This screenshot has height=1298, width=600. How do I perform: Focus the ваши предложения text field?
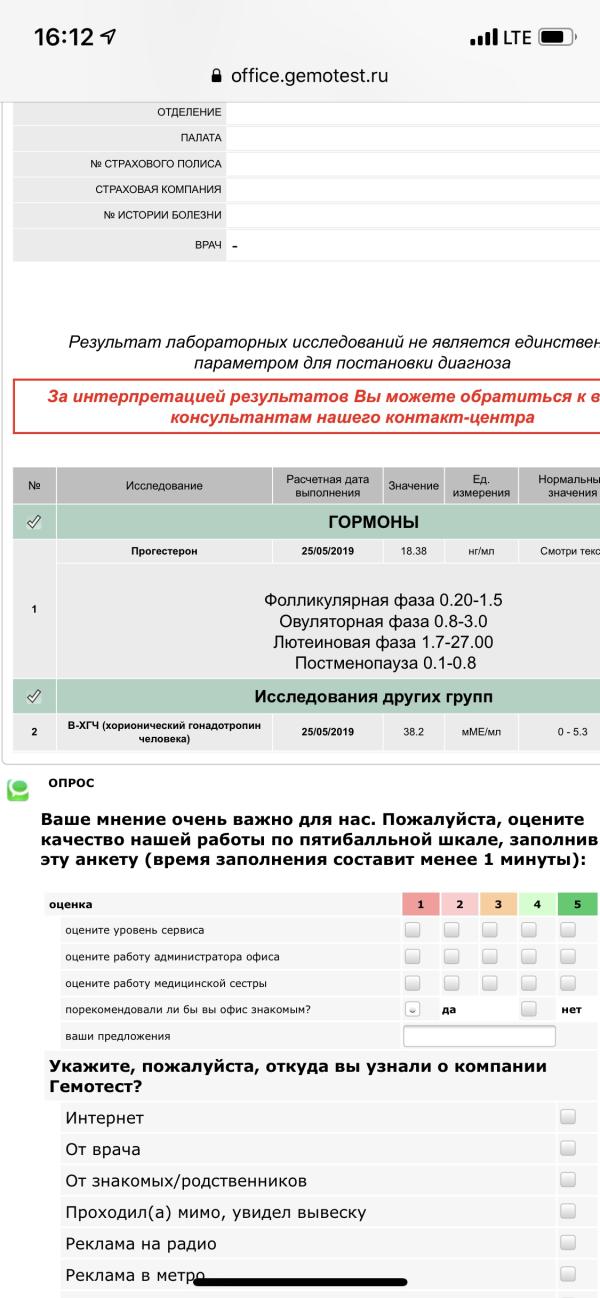479,1036
